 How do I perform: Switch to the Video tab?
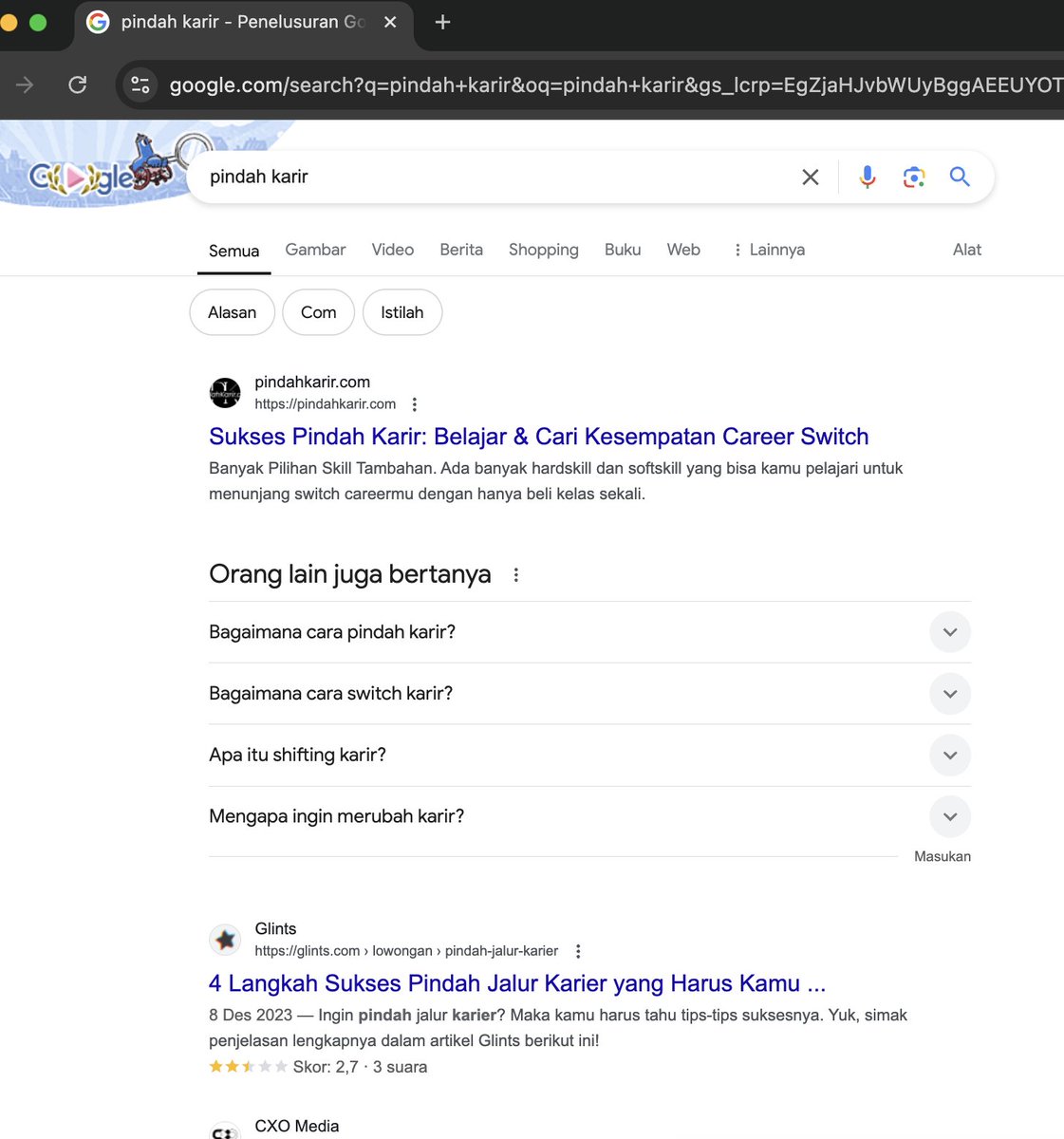[393, 250]
